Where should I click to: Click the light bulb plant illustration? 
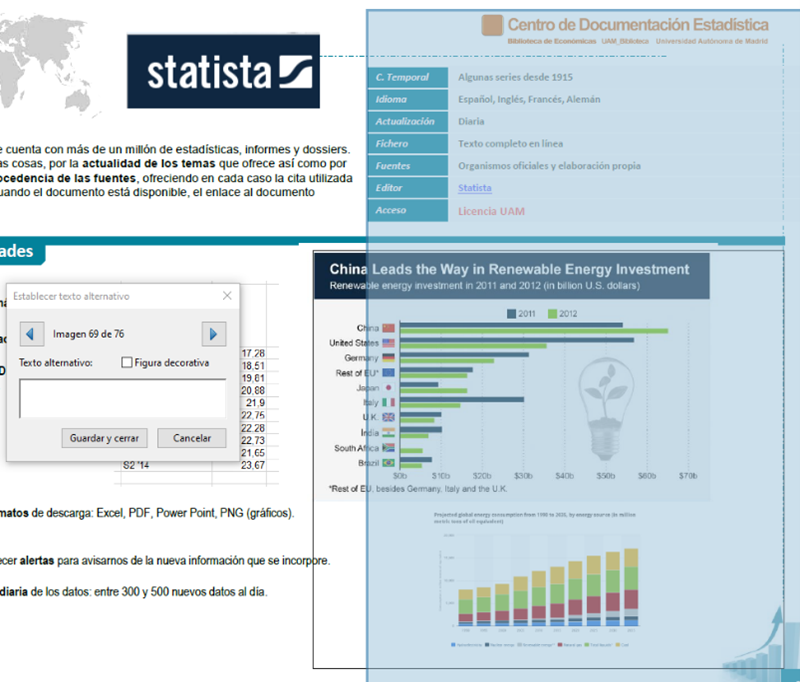coord(606,408)
